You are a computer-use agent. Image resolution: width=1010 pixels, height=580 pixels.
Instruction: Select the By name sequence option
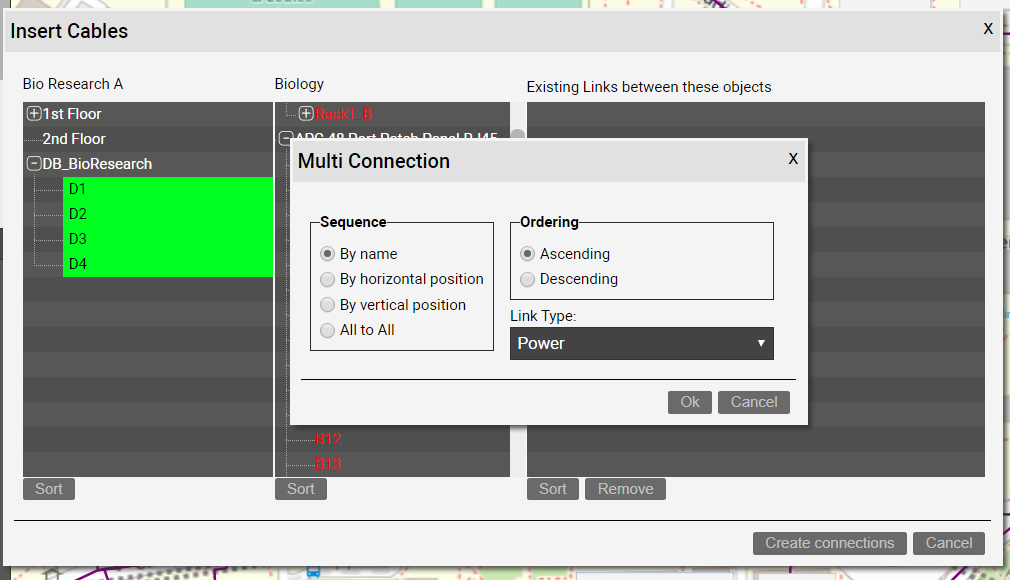[327, 254]
